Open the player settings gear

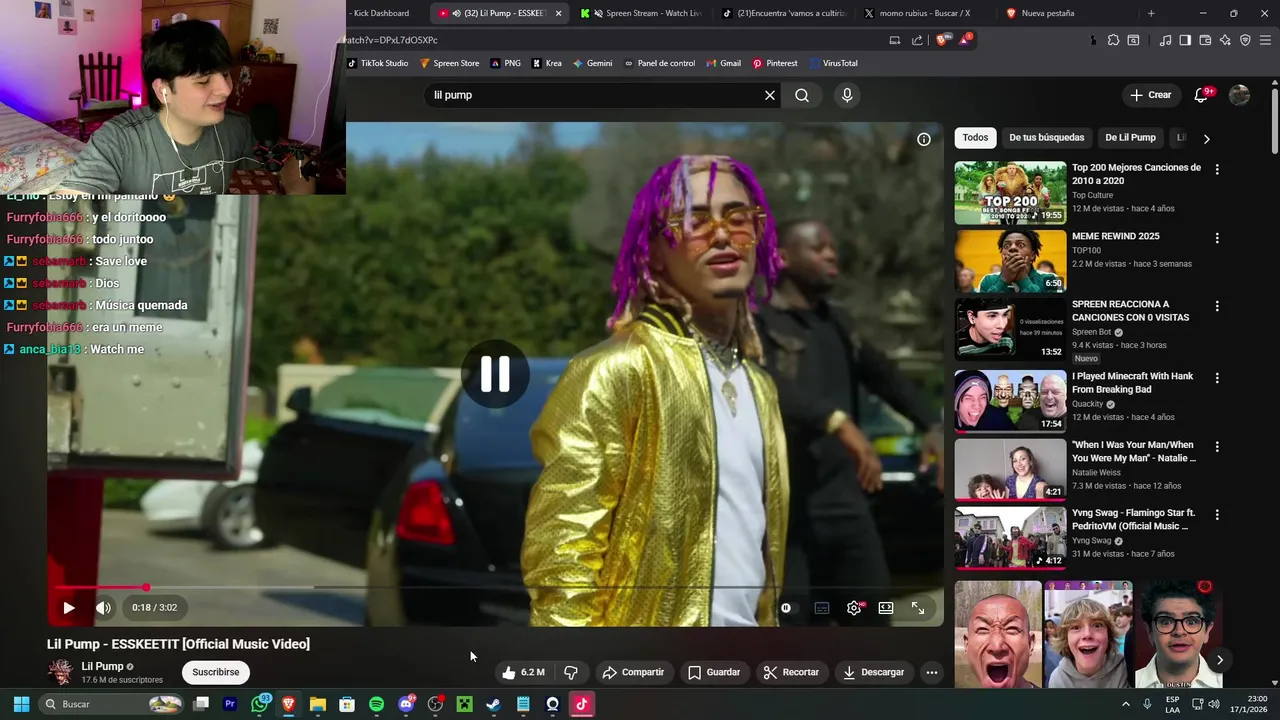tap(854, 608)
